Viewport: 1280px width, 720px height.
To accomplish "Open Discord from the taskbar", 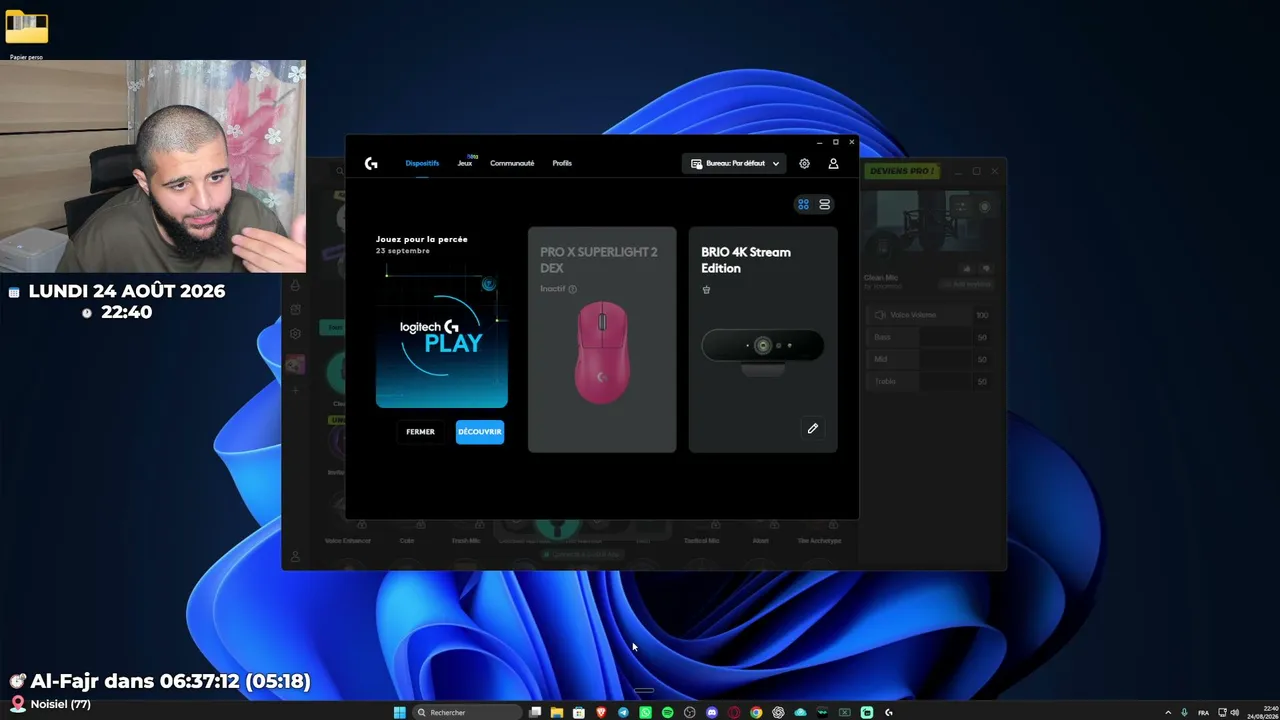I will 712,712.
